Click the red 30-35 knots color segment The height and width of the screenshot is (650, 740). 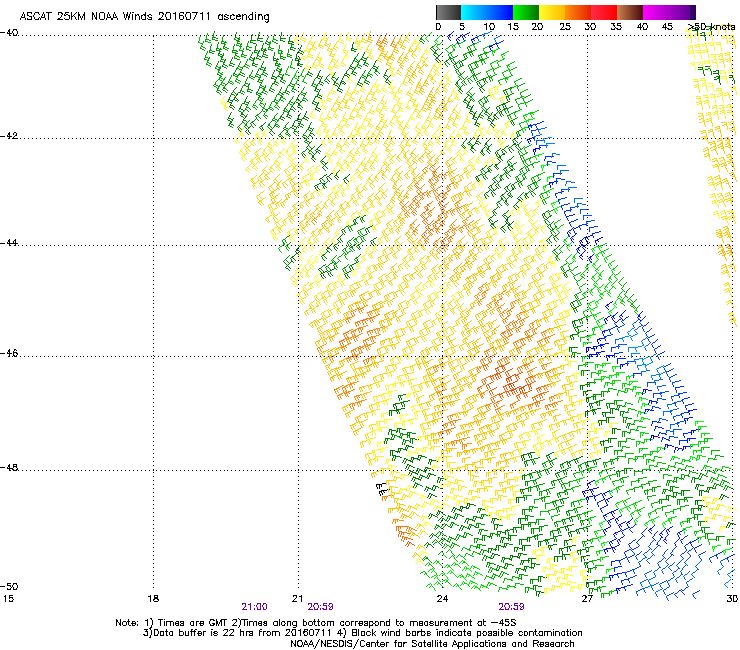(604, 12)
